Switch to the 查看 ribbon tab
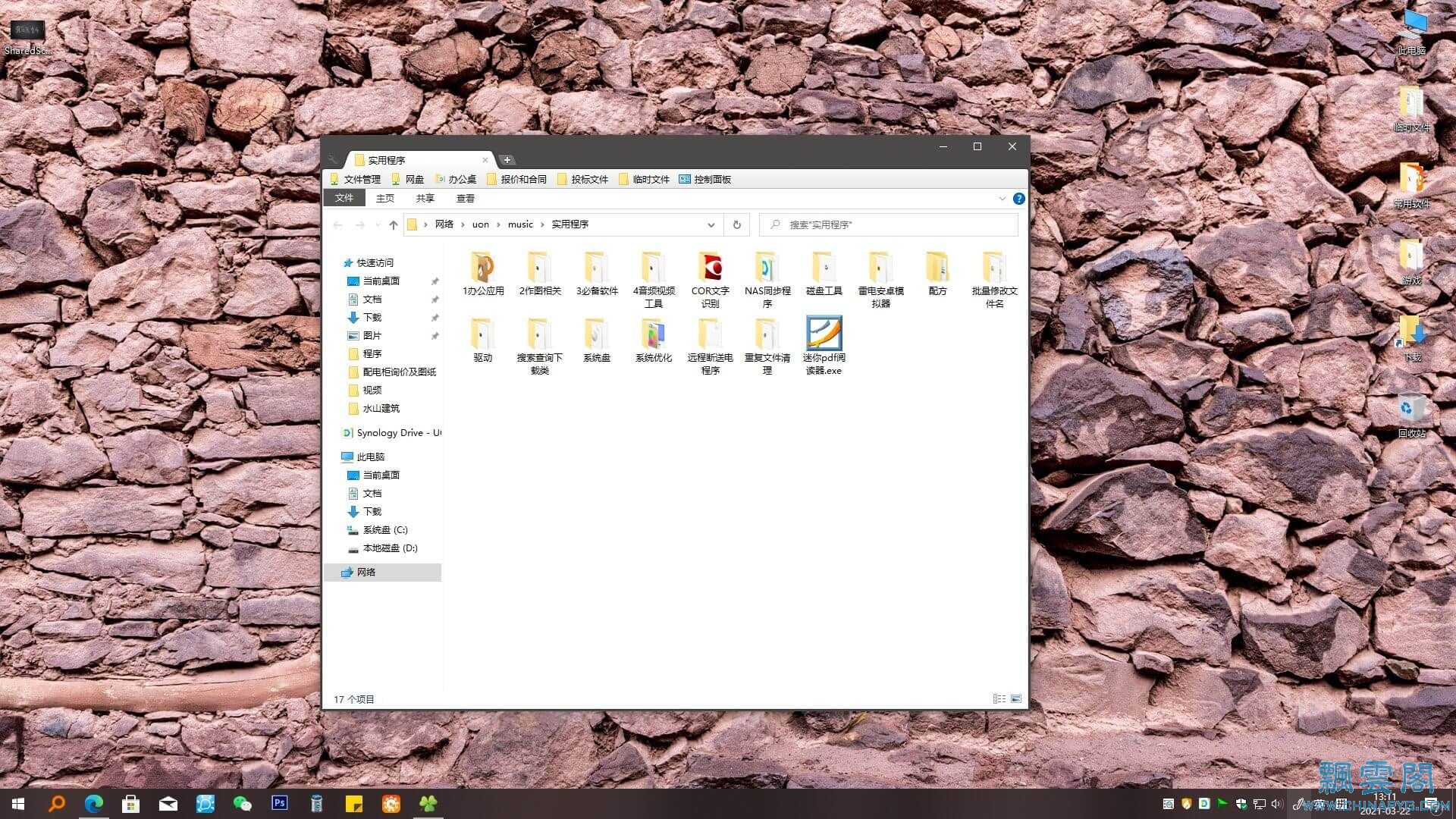The width and height of the screenshot is (1456, 819). [x=466, y=199]
